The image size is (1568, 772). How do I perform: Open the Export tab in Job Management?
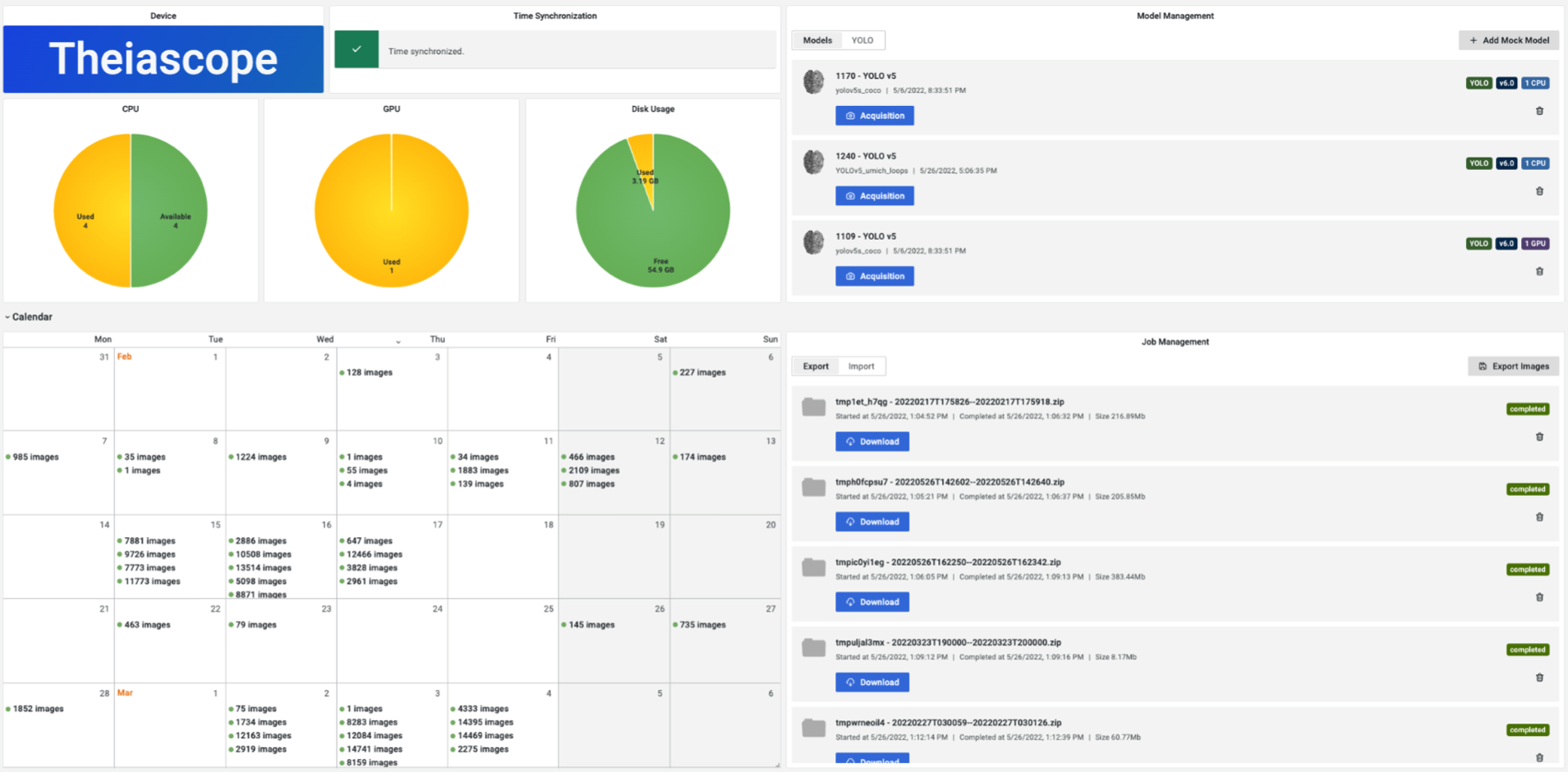816,366
